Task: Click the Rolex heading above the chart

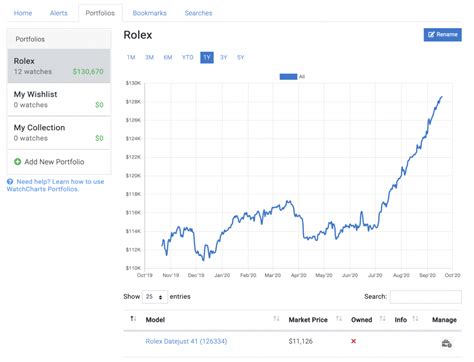Action: 138,35
